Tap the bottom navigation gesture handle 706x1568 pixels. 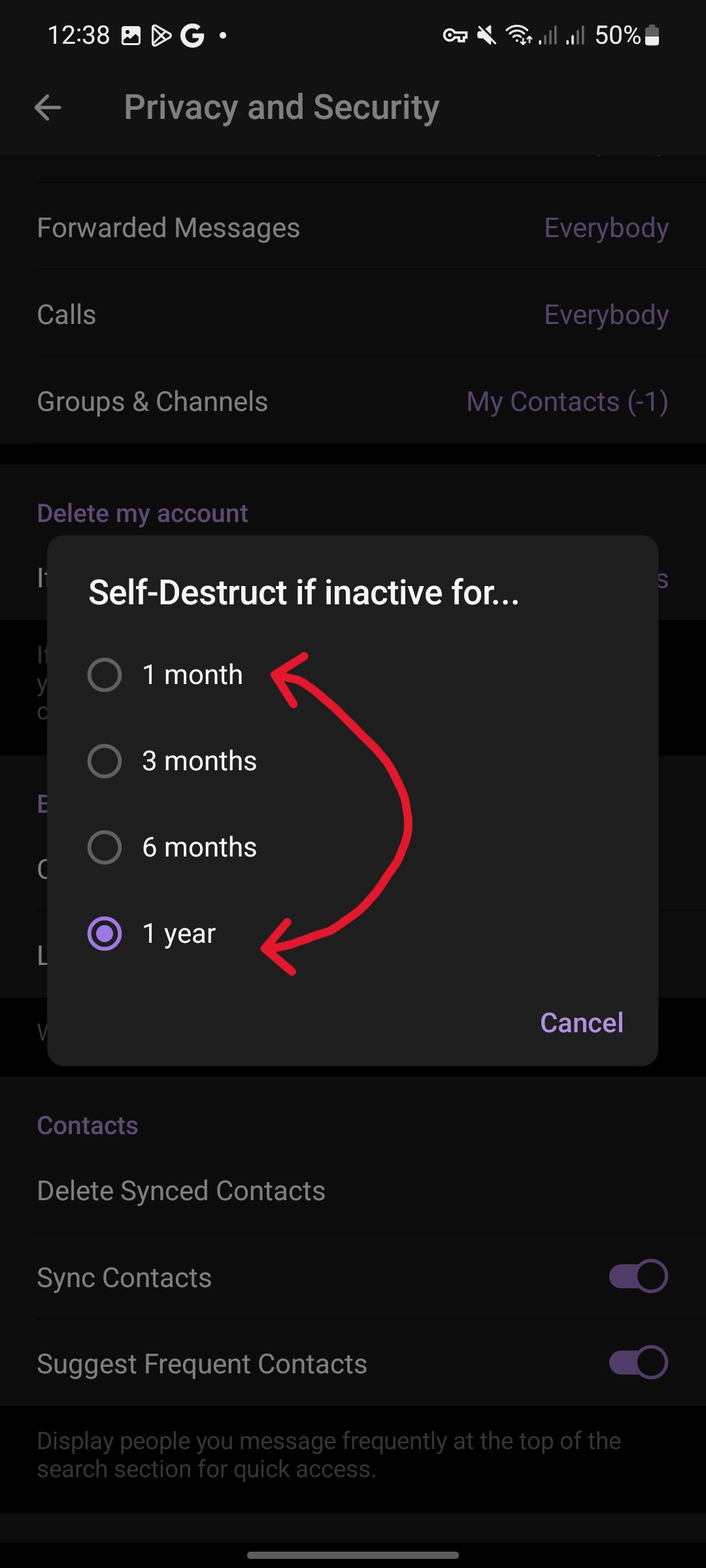[x=353, y=1555]
